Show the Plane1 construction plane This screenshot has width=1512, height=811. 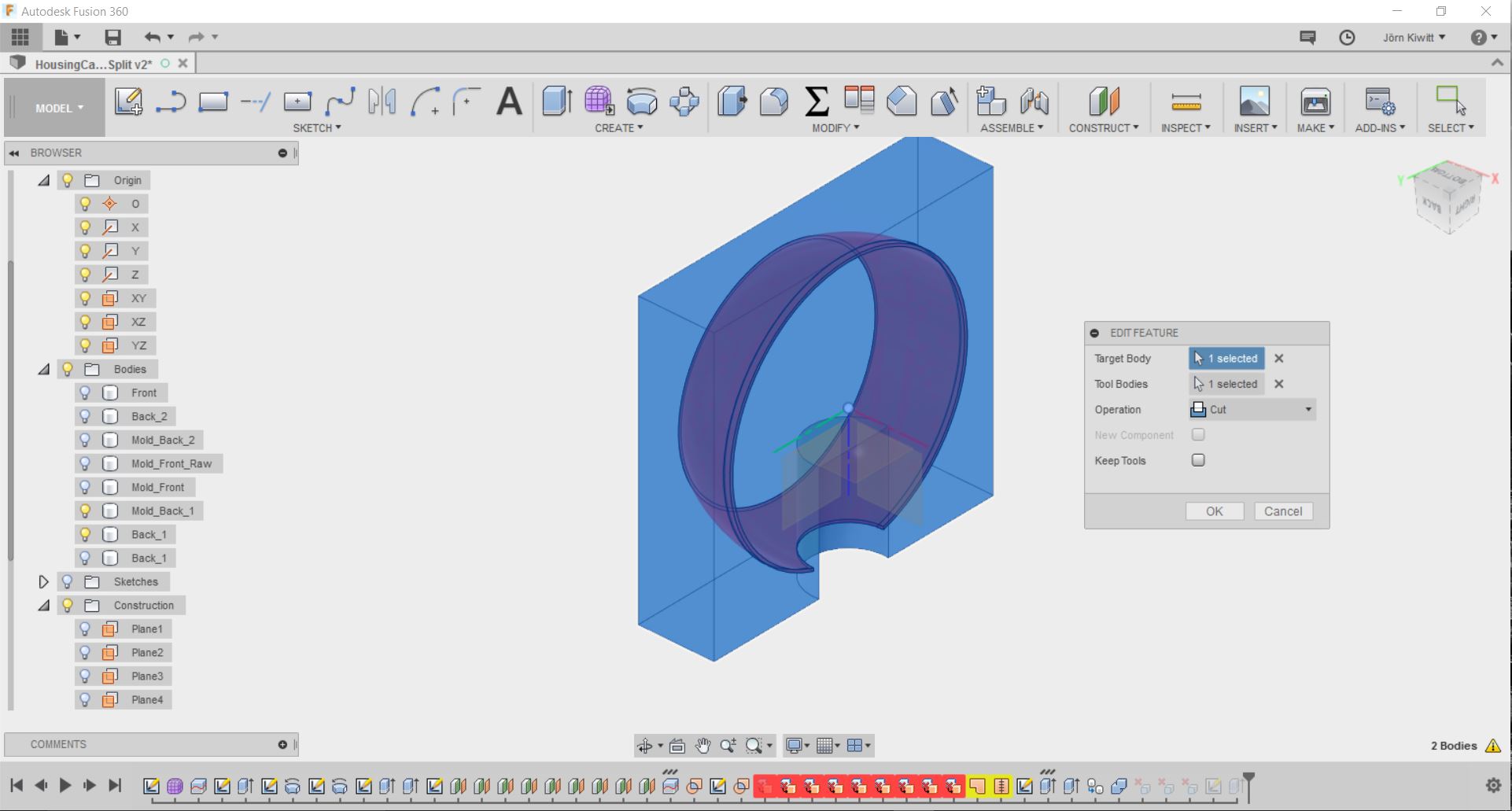85,629
